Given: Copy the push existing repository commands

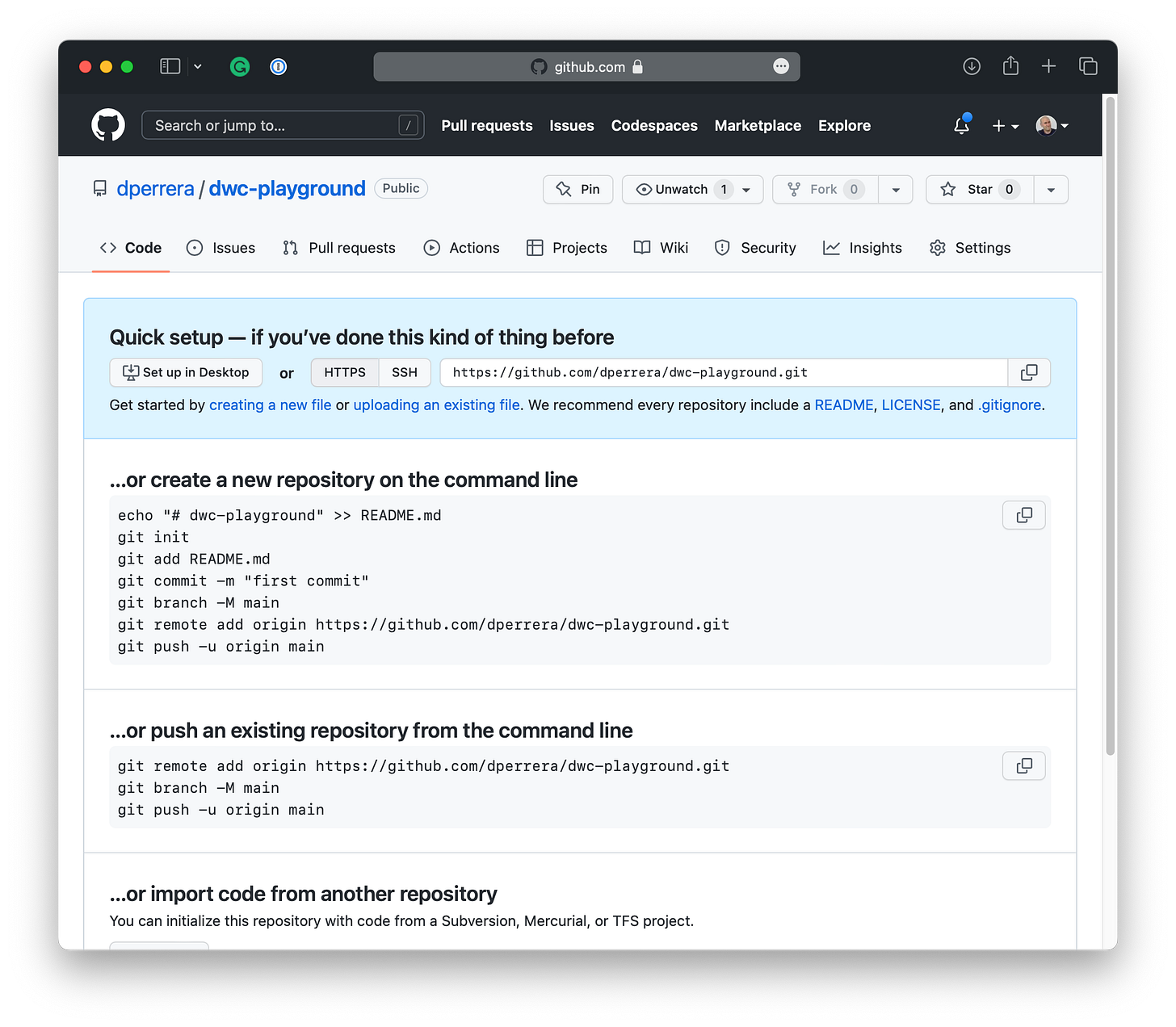Looking at the screenshot, I should pyautogui.click(x=1024, y=765).
